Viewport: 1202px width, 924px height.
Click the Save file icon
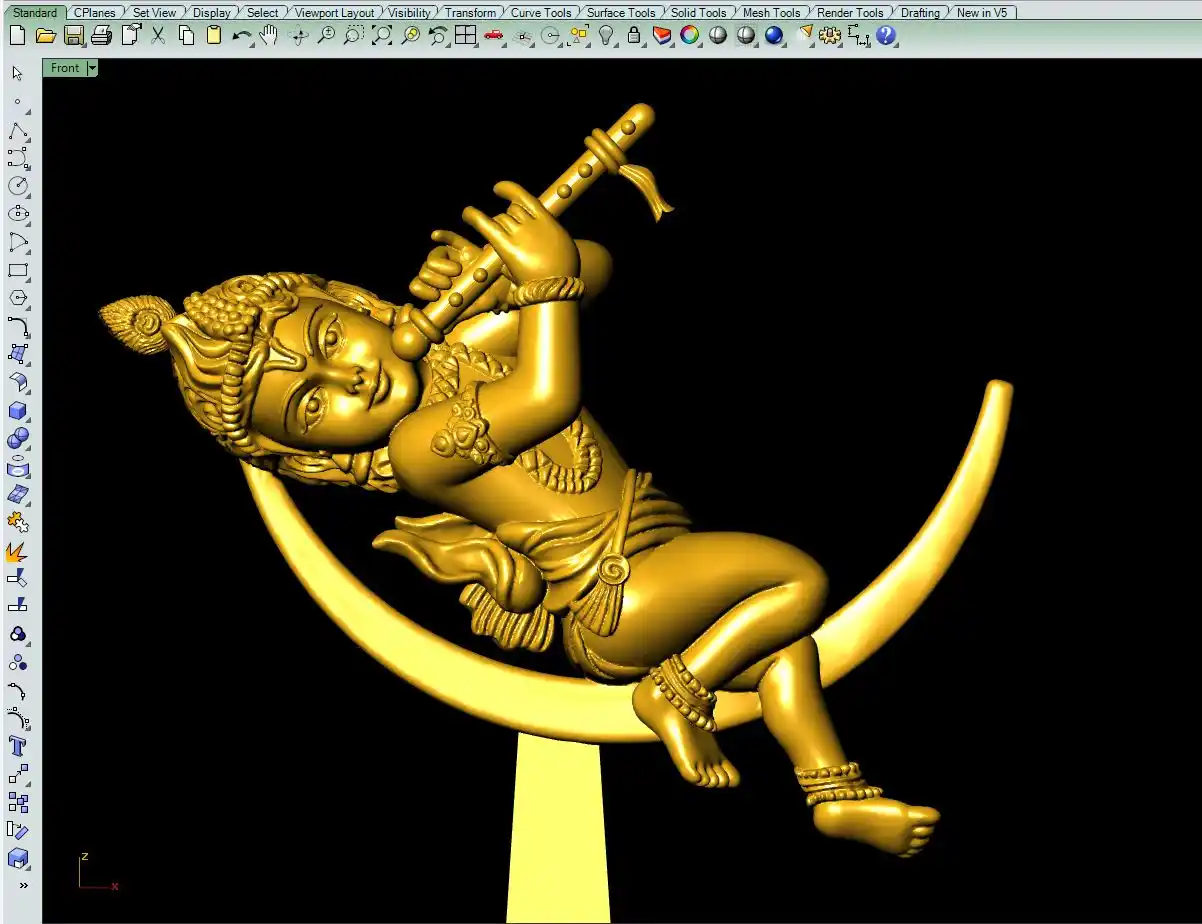(73, 36)
